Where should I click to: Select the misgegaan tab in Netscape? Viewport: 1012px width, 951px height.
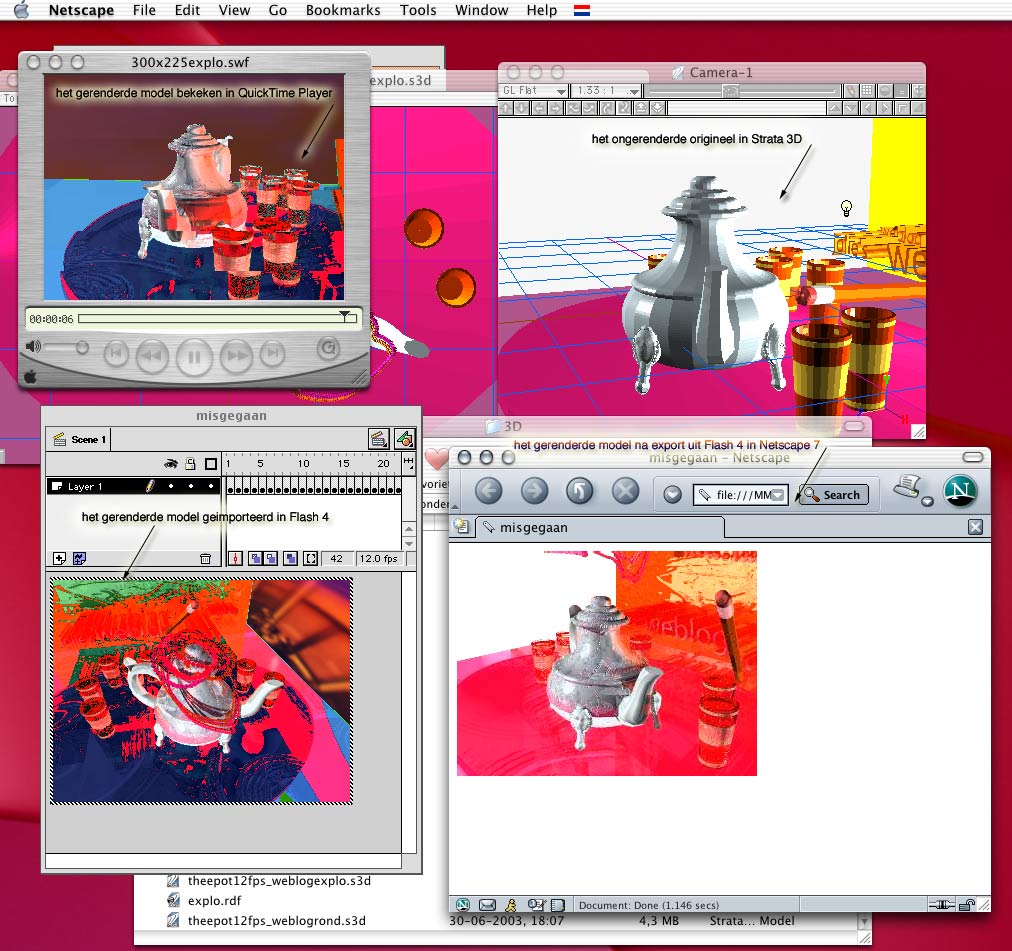click(x=599, y=527)
